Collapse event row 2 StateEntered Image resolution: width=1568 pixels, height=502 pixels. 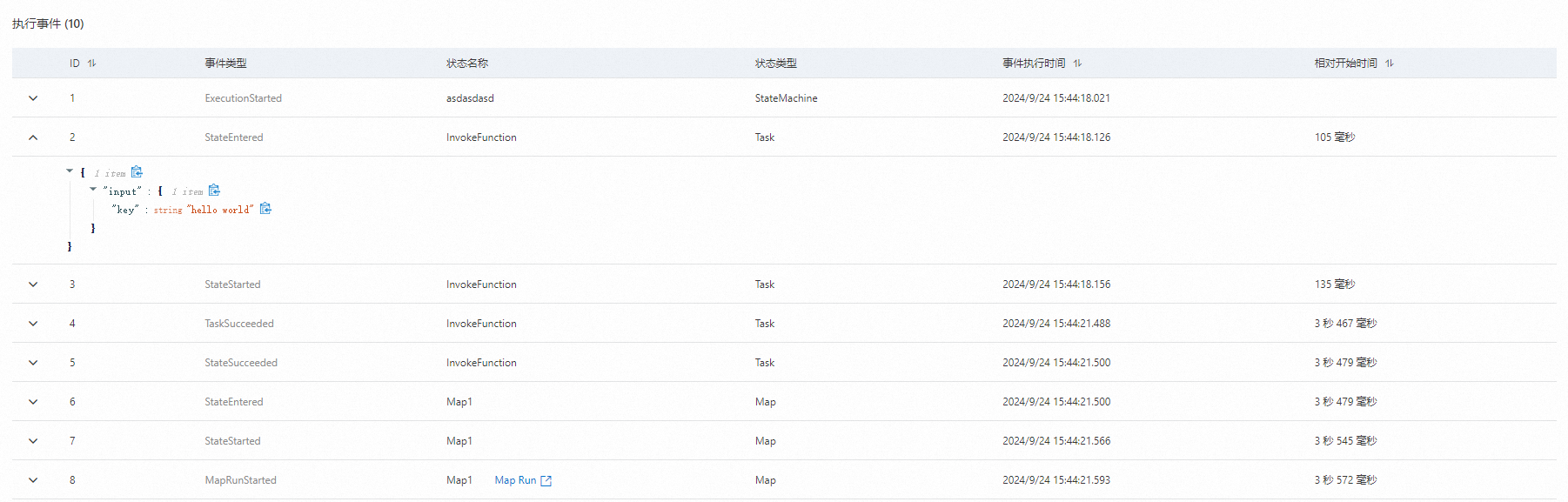(x=33, y=137)
